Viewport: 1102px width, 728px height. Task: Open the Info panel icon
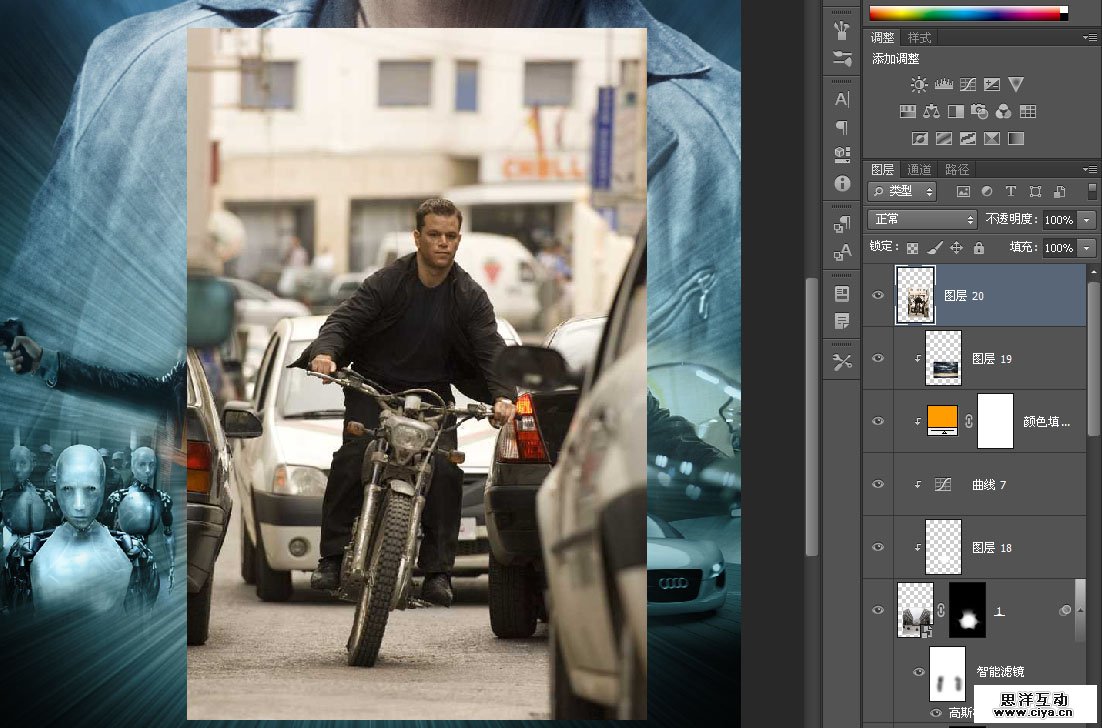coord(842,184)
